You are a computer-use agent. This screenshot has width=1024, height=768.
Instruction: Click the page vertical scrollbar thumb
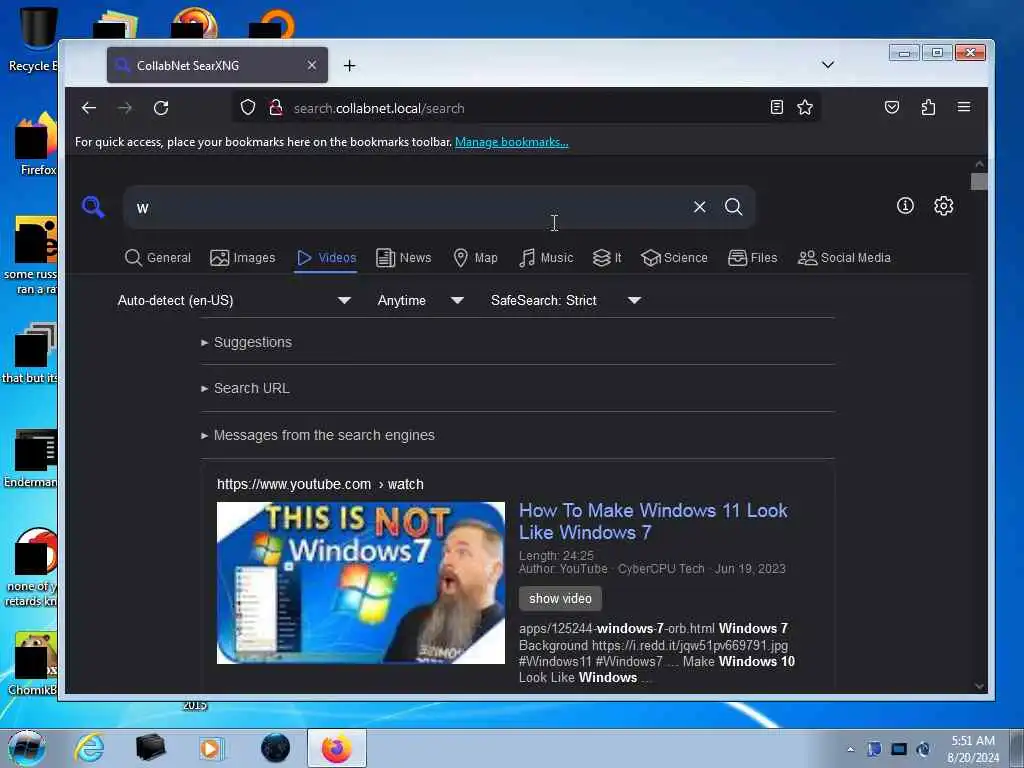[978, 182]
